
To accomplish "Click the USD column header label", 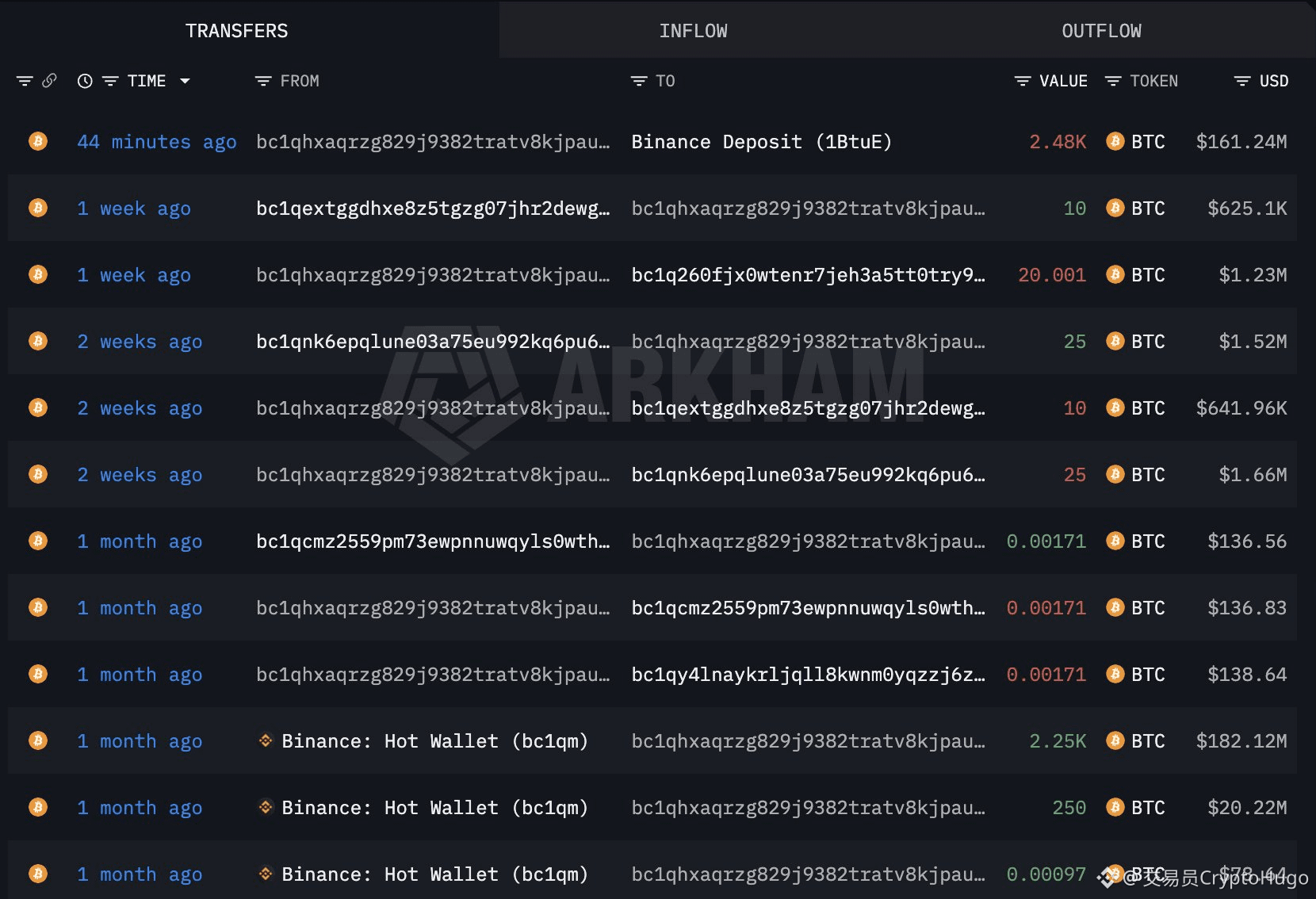I will click(x=1274, y=81).
